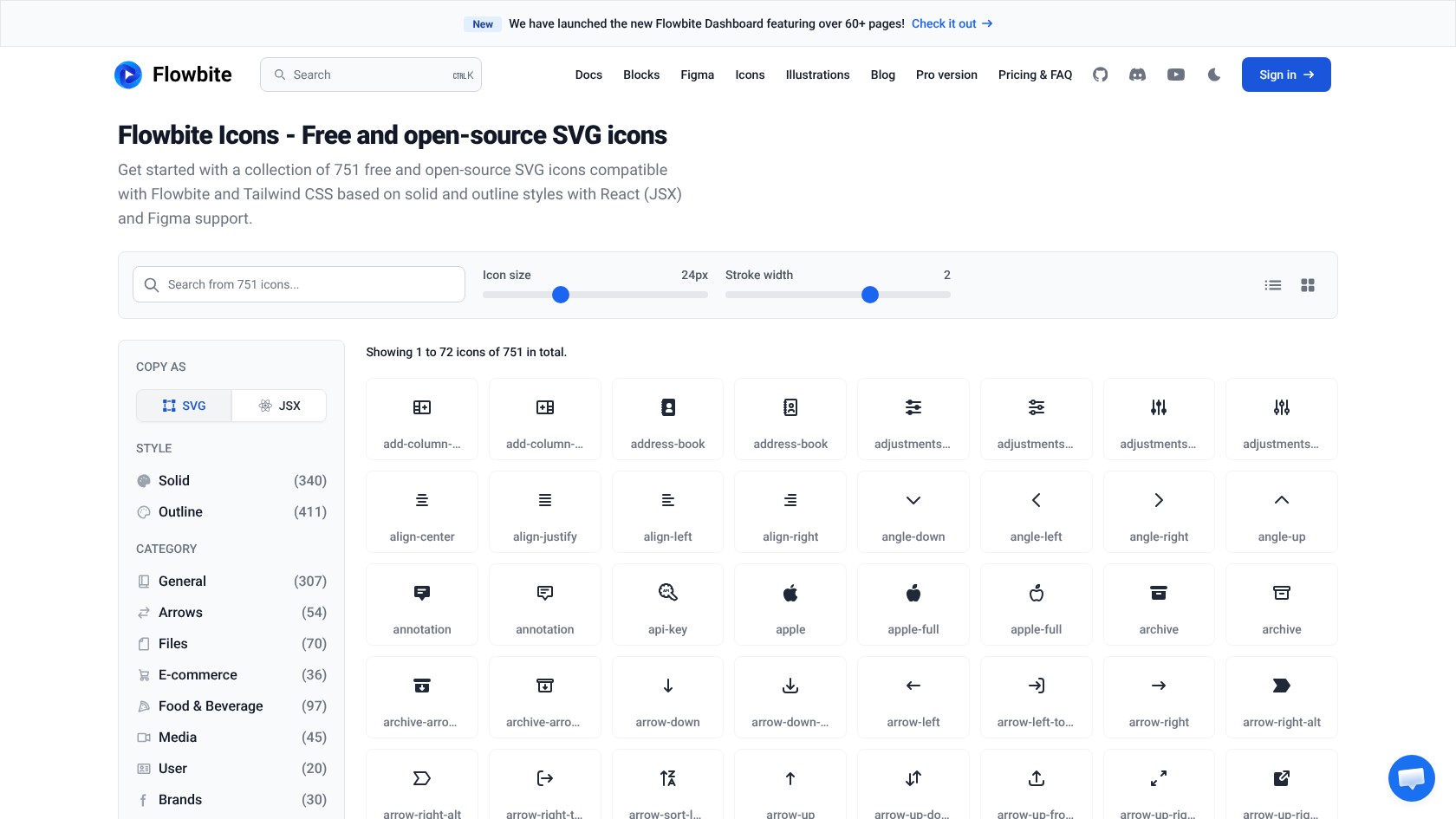This screenshot has width=1456, height=819.
Task: Copy the arrow-down-to-bracket icon
Action: click(x=790, y=697)
